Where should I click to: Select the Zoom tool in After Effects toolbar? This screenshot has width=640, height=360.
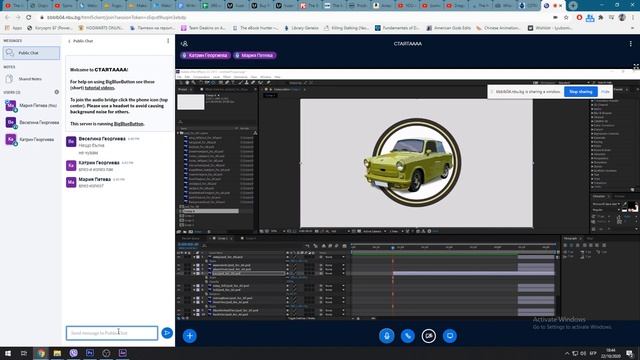click(x=194, y=83)
